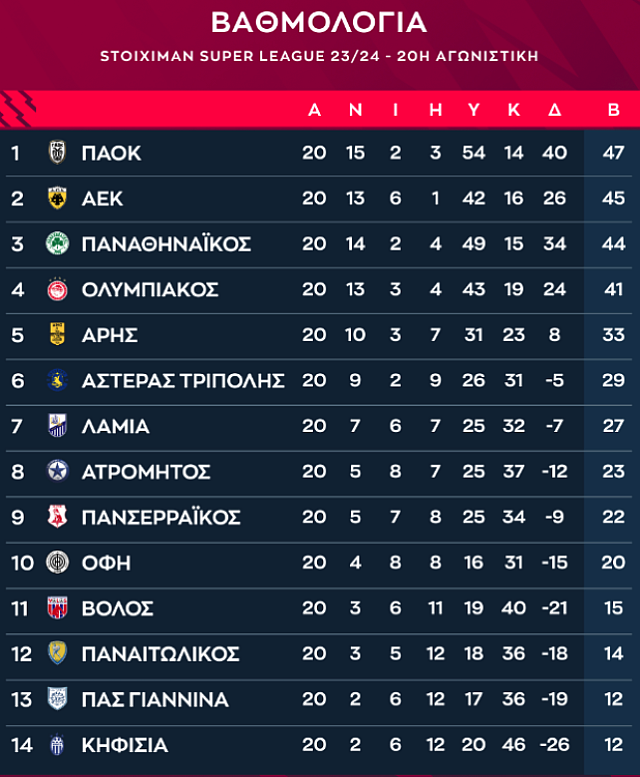Click the Ν wins column header
640x777 pixels.
(355, 110)
